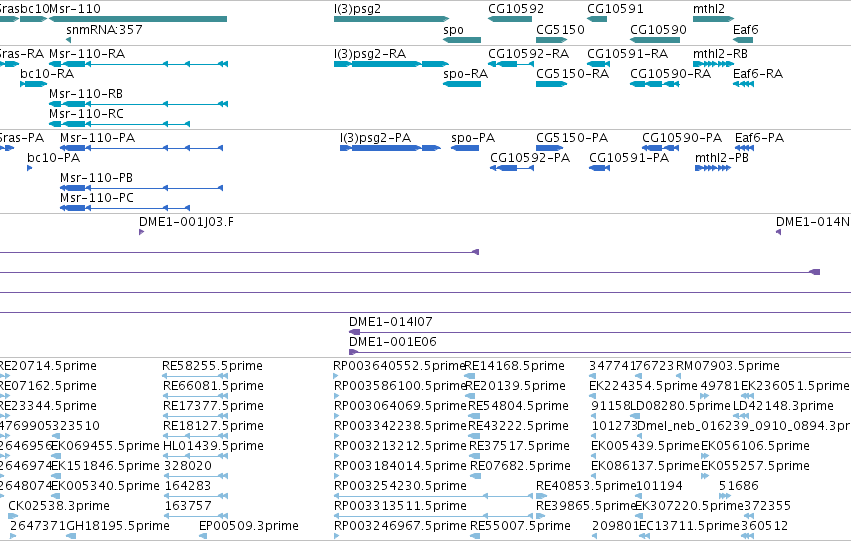
Task: Select the bc10-RA transcript label
Action: pos(47,74)
